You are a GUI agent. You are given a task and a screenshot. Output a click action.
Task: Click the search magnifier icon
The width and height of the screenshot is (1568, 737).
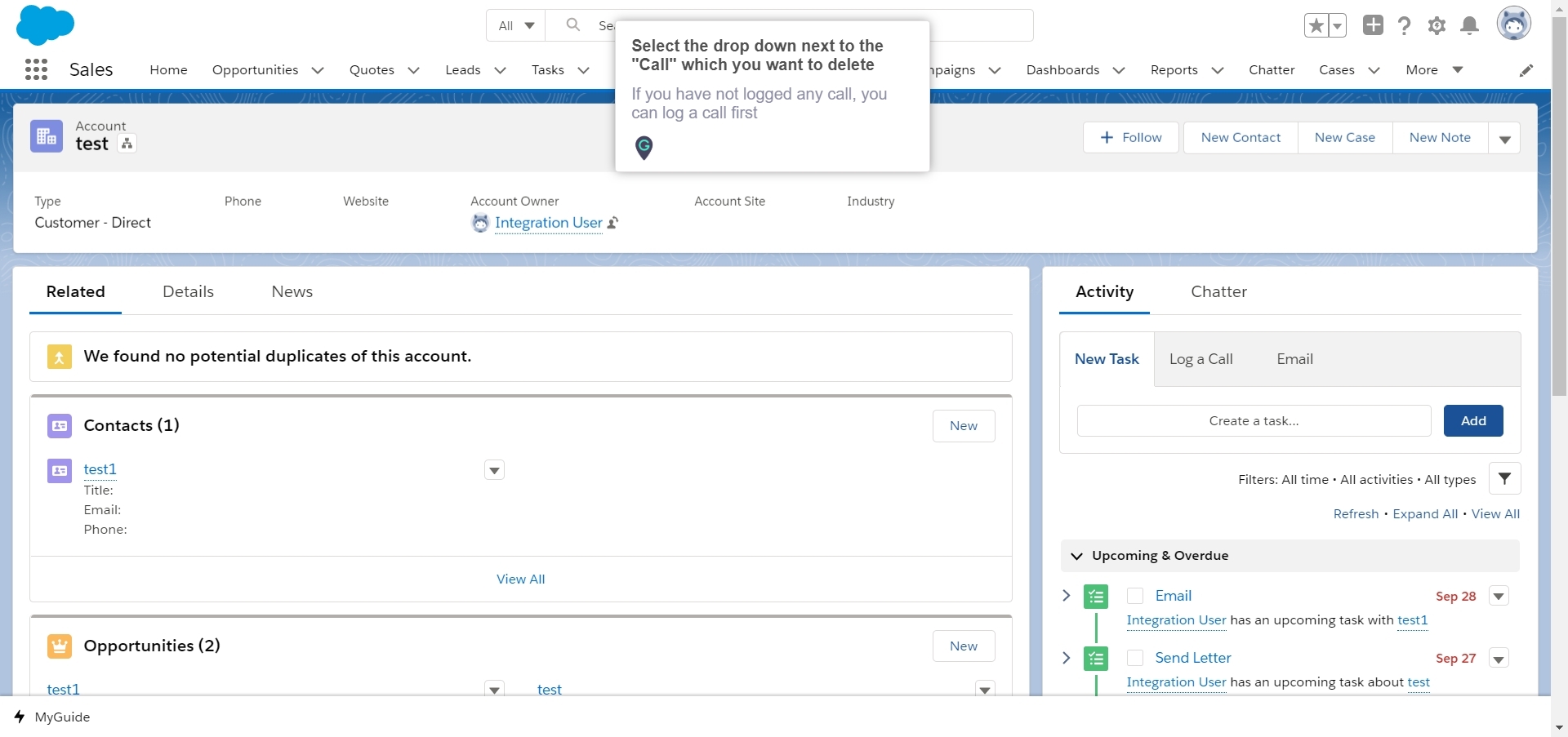coord(573,25)
